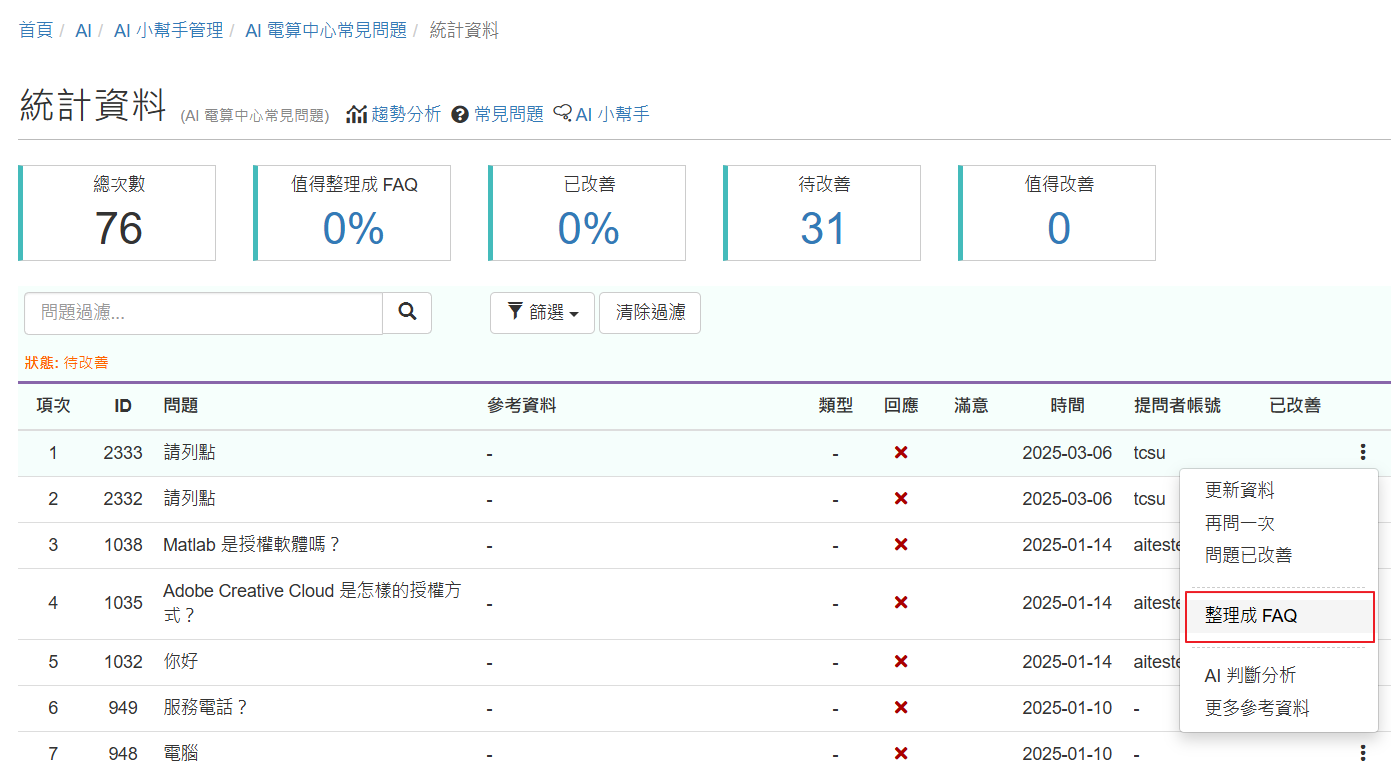Select AI 判斷分析 menu item
The image size is (1399, 776).
[x=1251, y=676]
